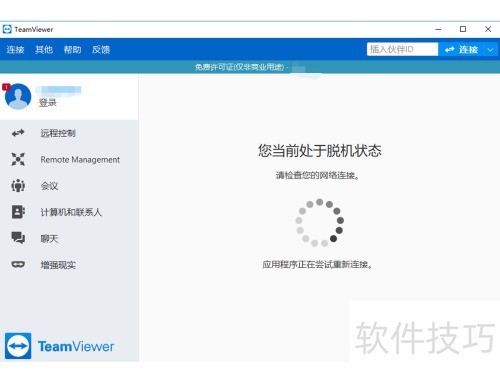The width and height of the screenshot is (500, 375).
Task: Focus the 插入伙伴ID input field
Action: (x=402, y=49)
